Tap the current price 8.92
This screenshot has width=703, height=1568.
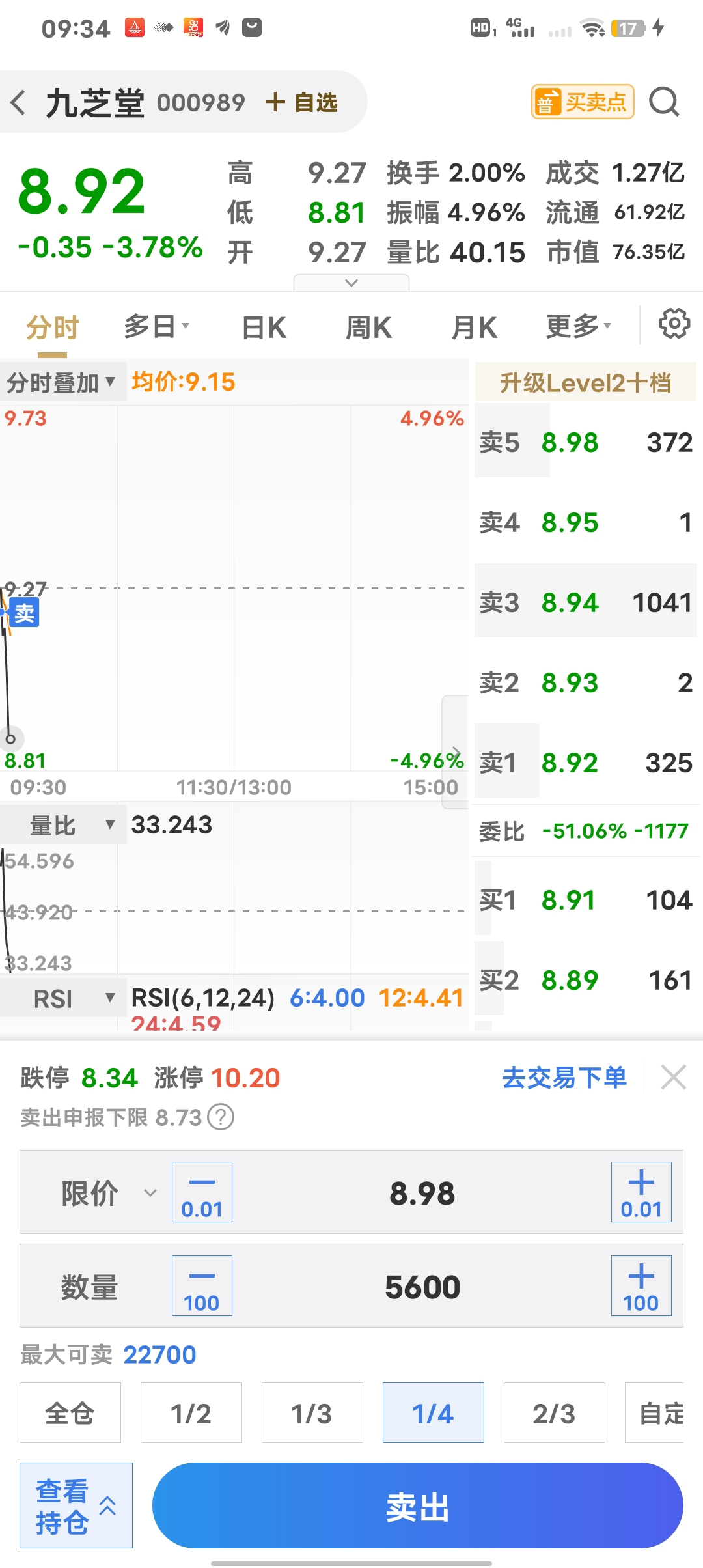(x=81, y=191)
